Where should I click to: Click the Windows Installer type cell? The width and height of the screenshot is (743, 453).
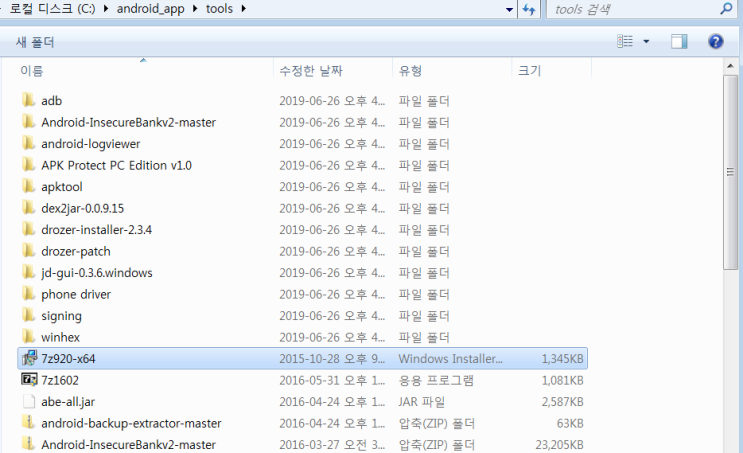[450, 359]
